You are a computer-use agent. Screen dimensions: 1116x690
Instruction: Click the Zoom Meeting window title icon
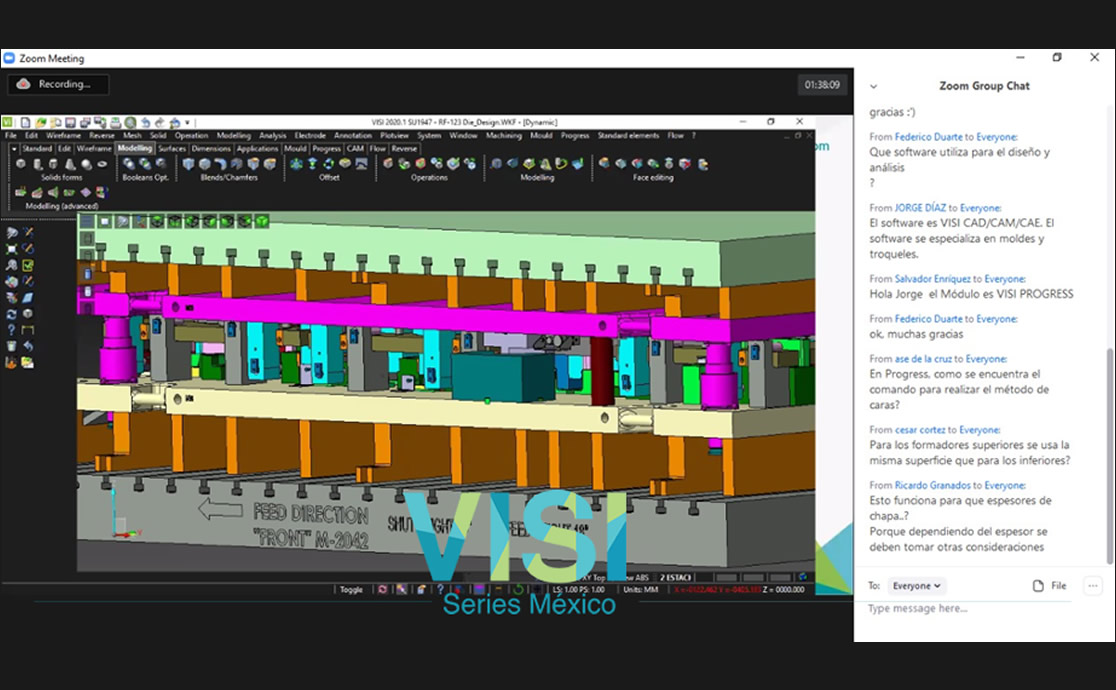click(x=9, y=58)
